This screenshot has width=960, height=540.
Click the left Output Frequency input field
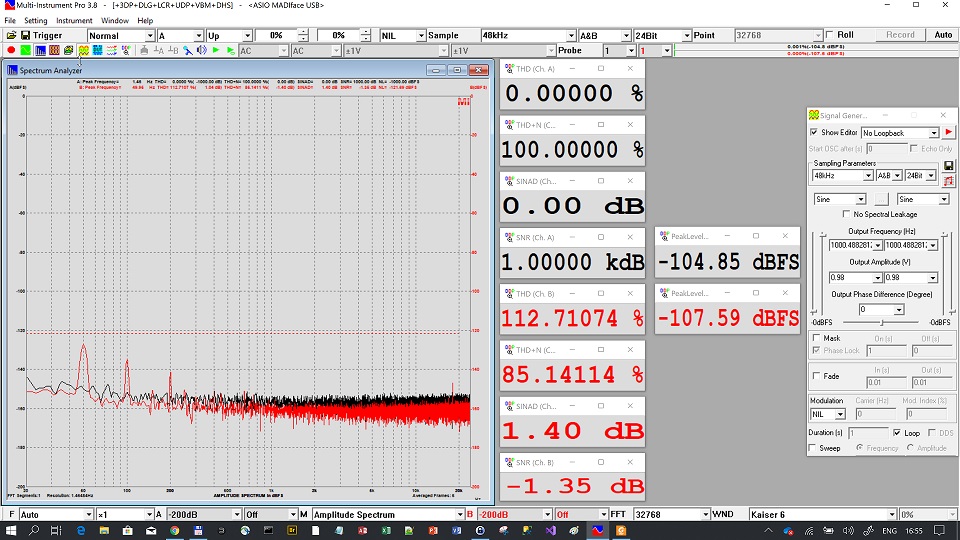coord(846,245)
